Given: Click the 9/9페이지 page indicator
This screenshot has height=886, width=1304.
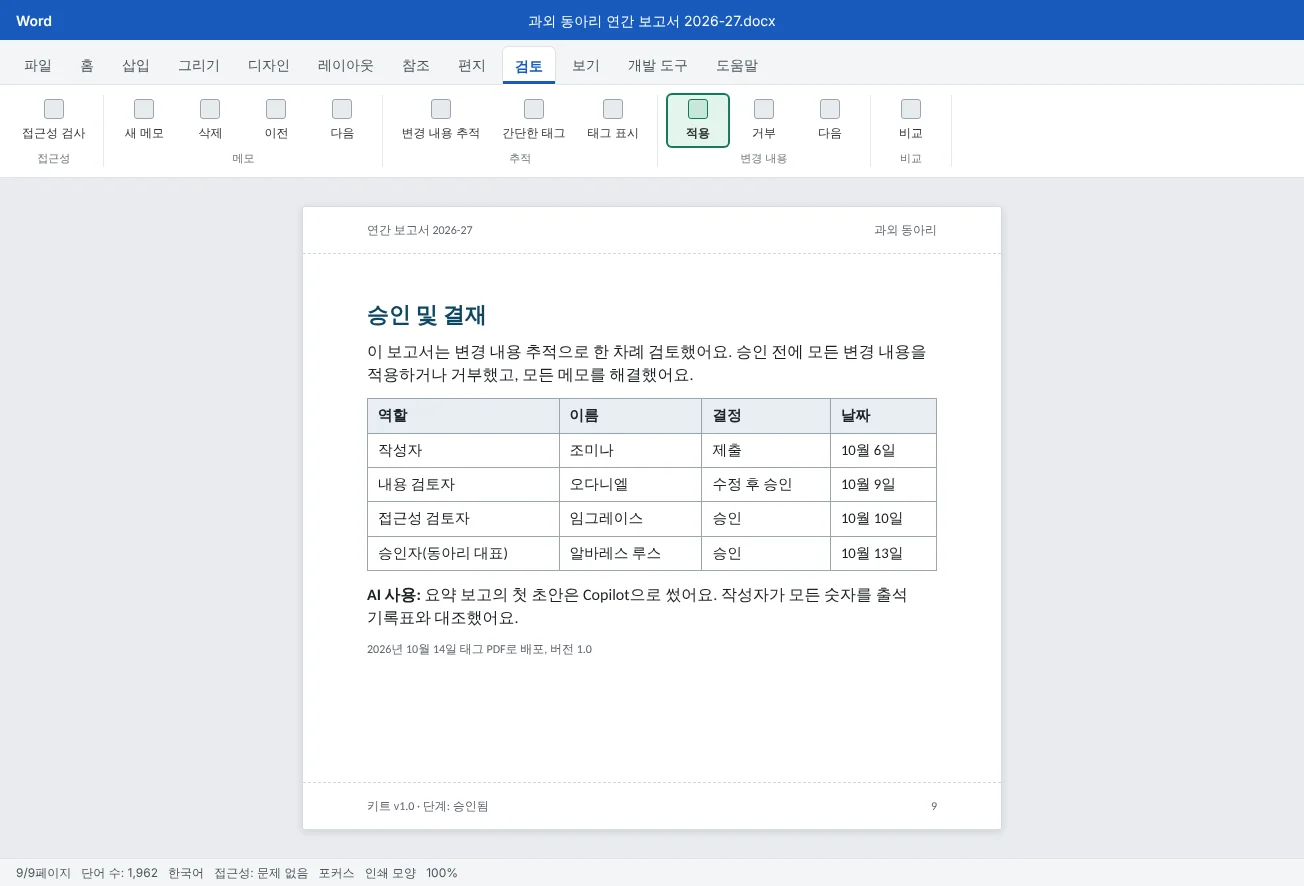Looking at the screenshot, I should tap(43, 873).
